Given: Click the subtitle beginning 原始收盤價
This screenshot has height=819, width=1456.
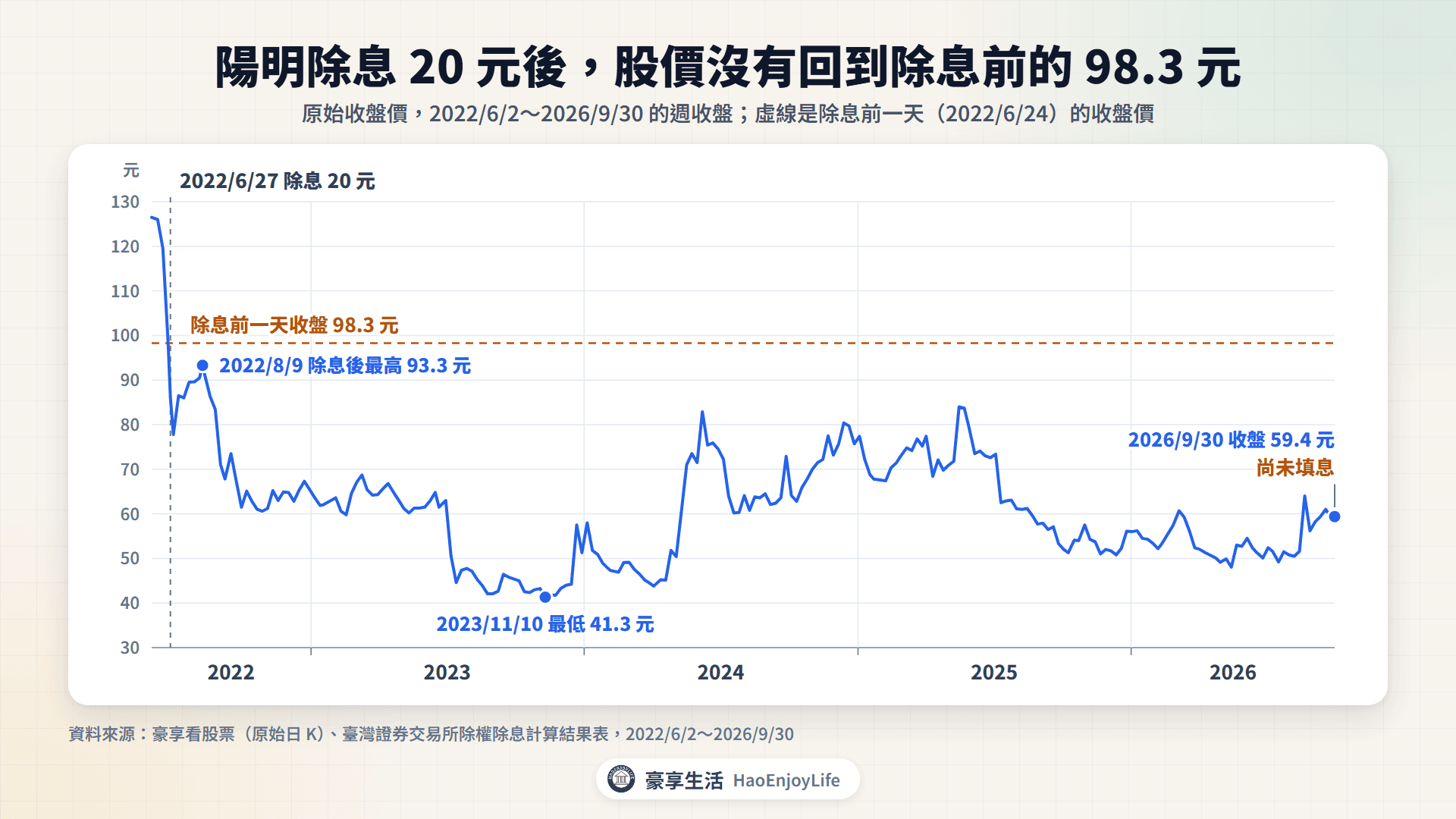Looking at the screenshot, I should point(728,114).
